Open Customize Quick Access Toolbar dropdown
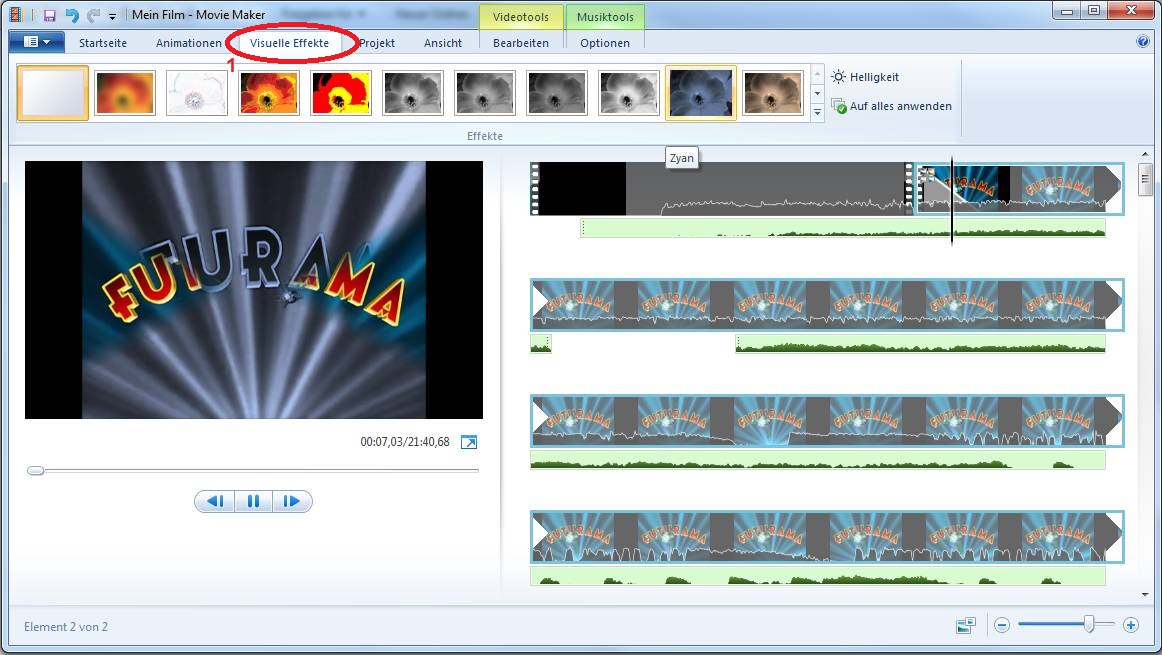This screenshot has width=1162, height=655. coord(112,16)
